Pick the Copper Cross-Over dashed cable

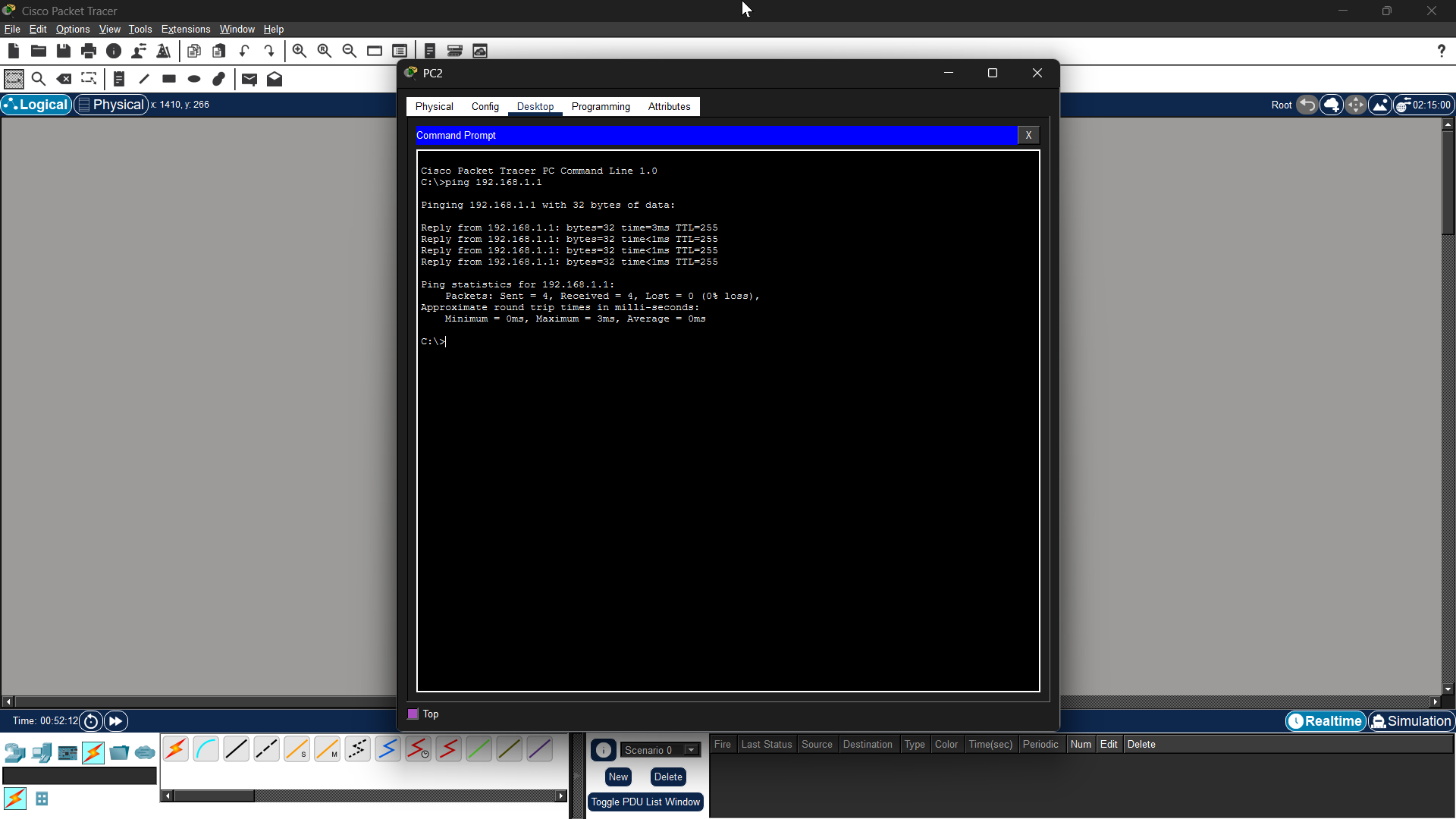266,749
